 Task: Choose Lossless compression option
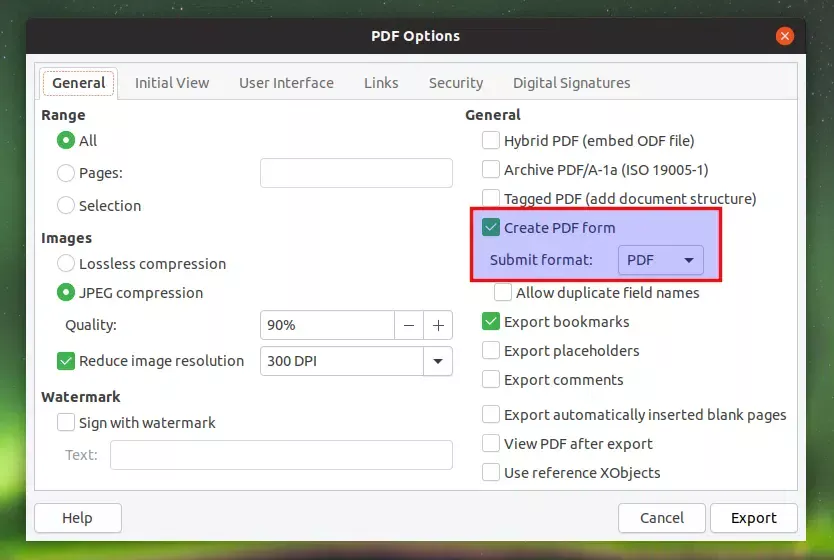pos(66,264)
